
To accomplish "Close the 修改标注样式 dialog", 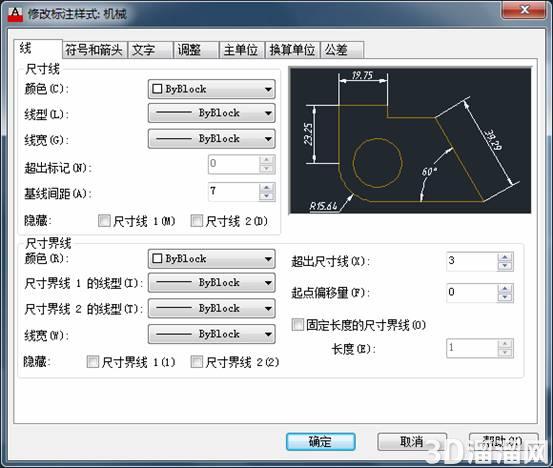I will pos(524,10).
